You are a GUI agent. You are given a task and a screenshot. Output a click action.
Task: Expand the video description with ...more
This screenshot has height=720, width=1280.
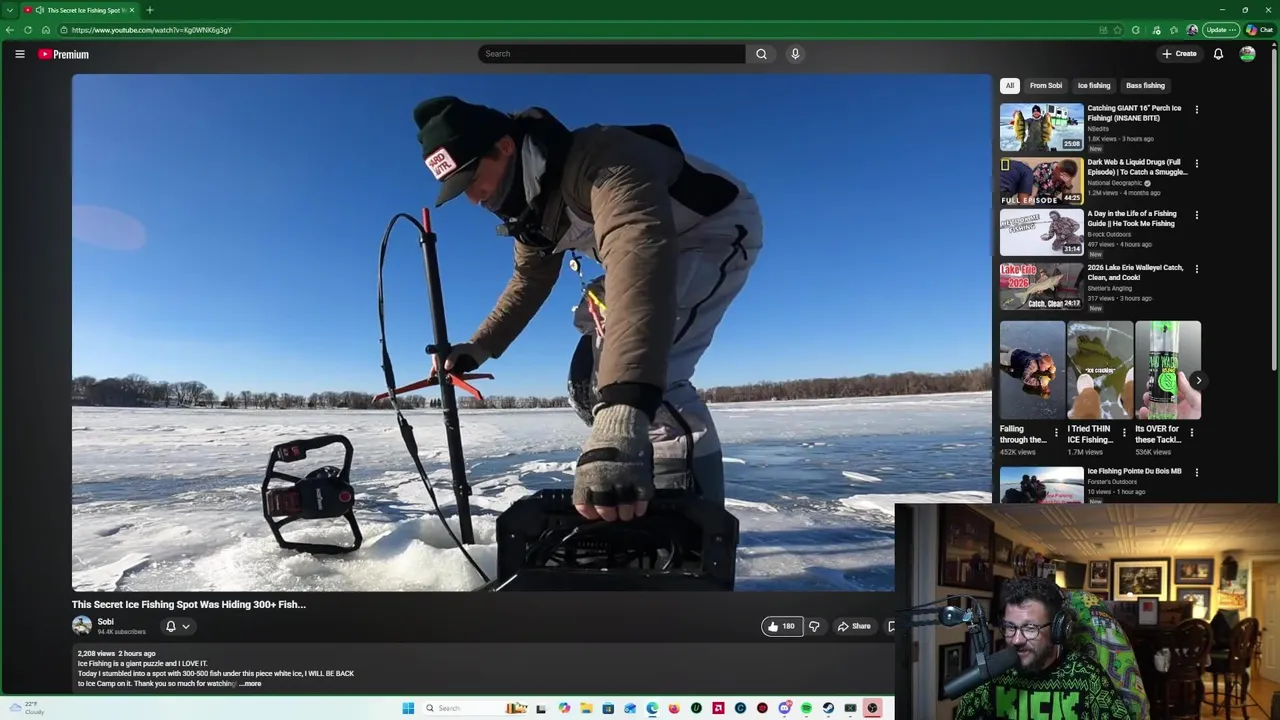pos(250,684)
